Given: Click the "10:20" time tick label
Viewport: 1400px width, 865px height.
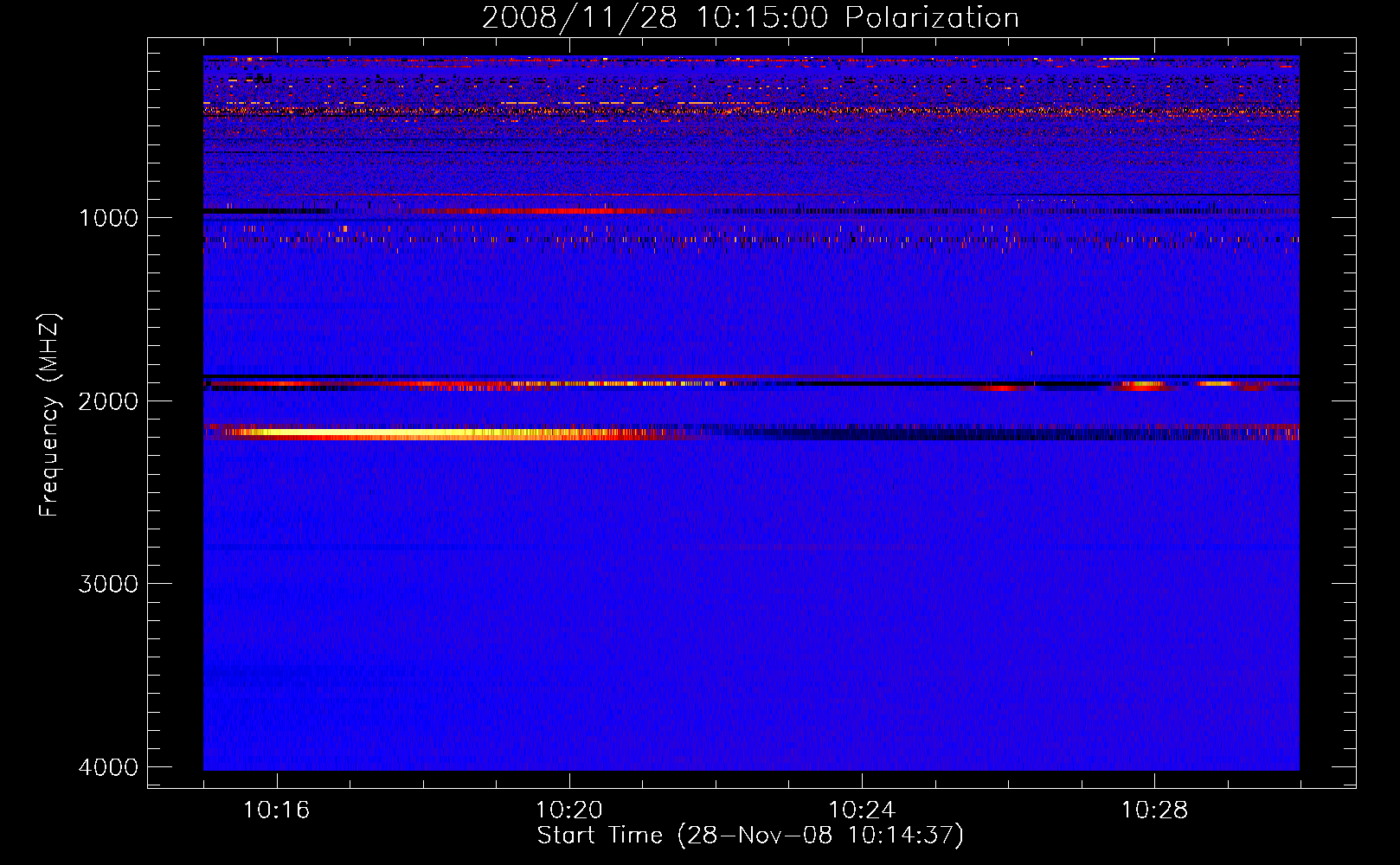Looking at the screenshot, I should [x=568, y=811].
